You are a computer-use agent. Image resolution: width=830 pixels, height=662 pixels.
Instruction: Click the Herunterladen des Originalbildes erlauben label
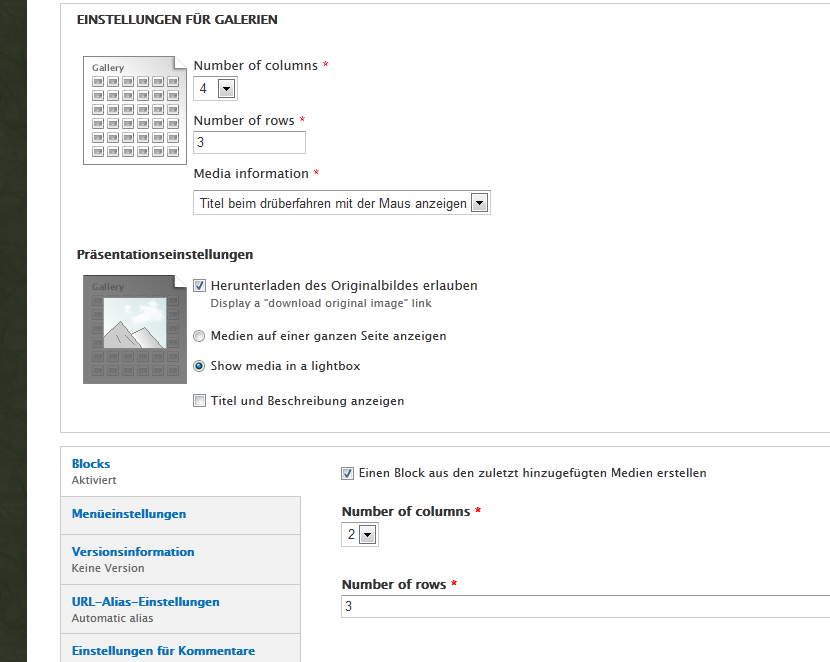(344, 286)
